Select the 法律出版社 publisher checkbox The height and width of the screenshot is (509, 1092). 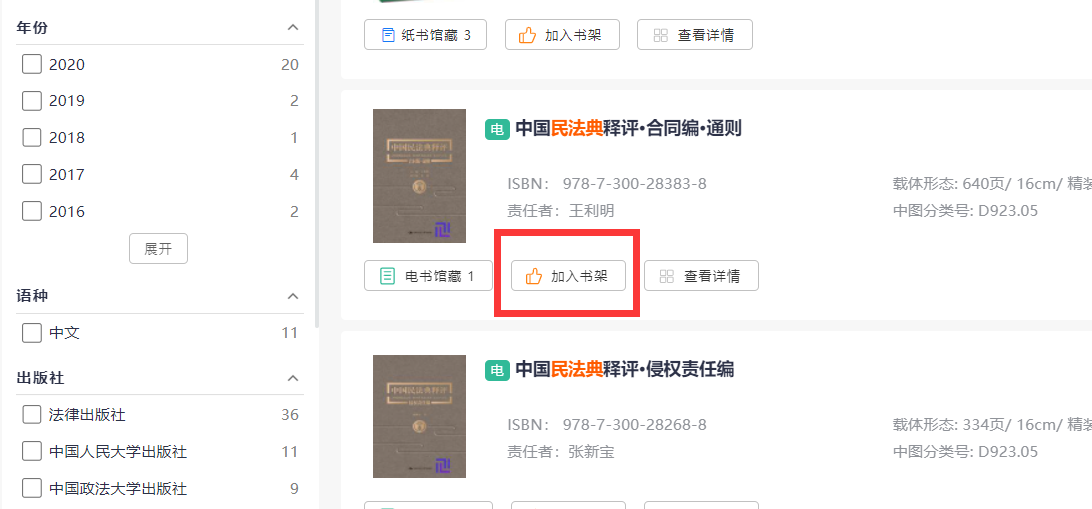(x=32, y=414)
